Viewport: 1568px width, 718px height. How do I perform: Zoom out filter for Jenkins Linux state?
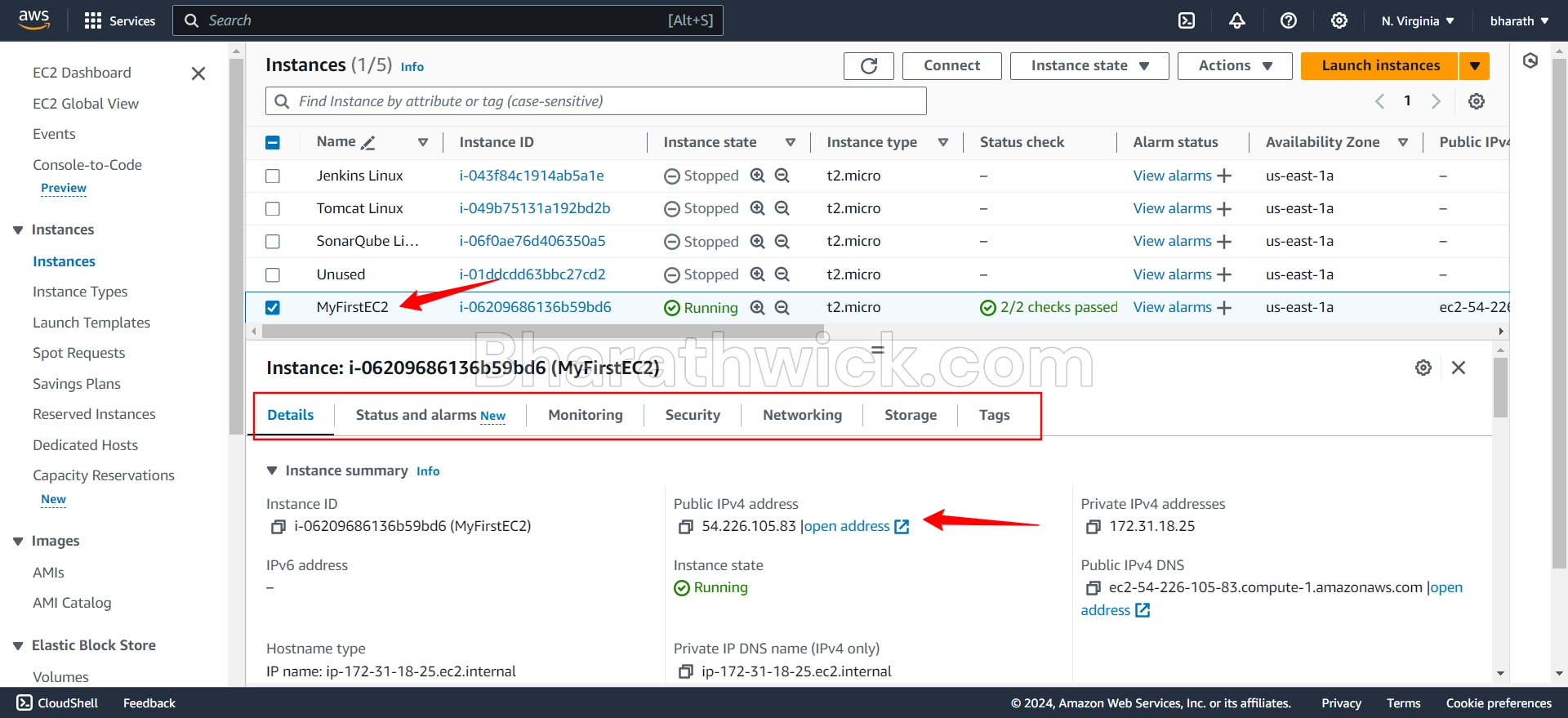coord(782,176)
